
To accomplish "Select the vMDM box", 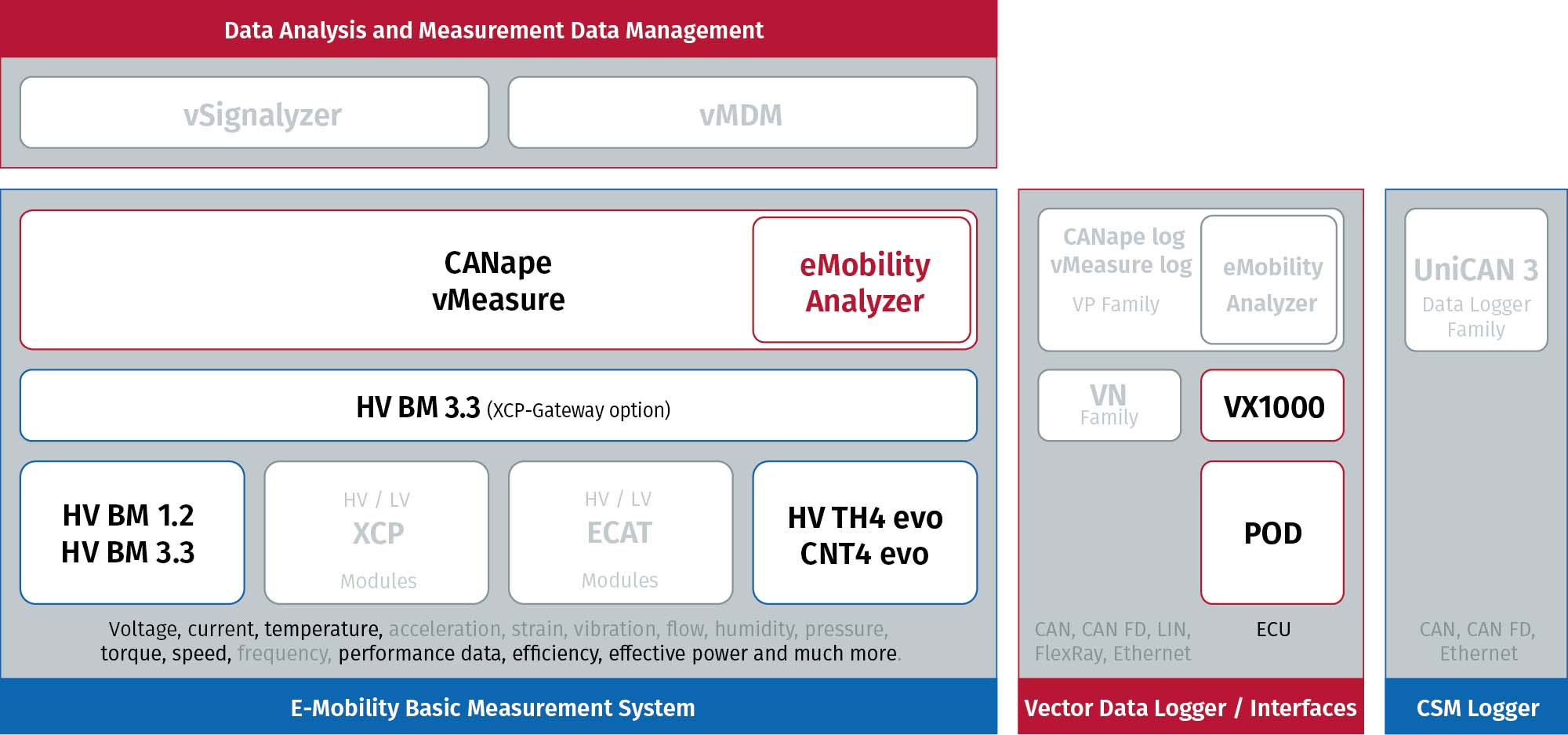I will [742, 112].
